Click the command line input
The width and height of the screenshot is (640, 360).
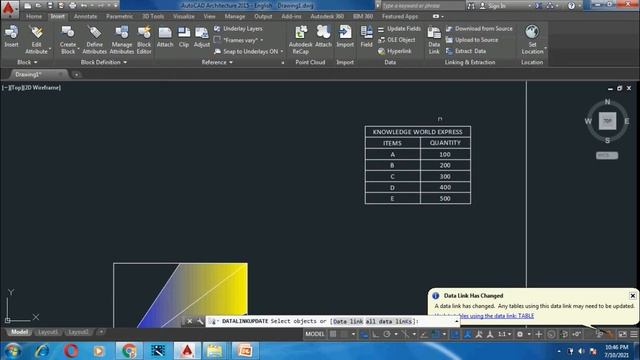[333, 321]
